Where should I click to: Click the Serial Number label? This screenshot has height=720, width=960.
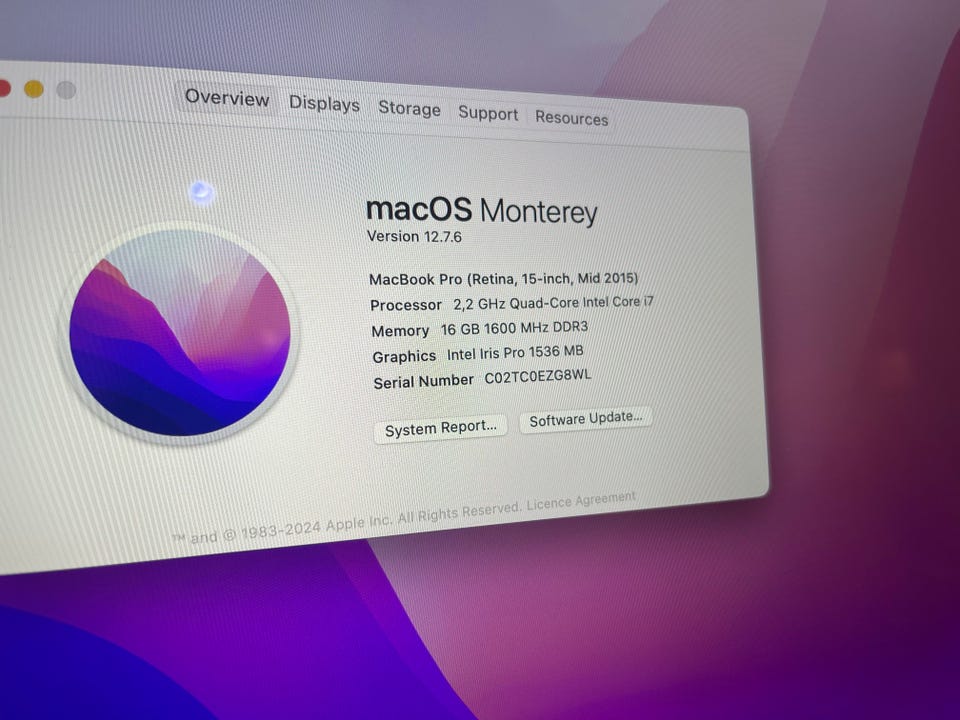(423, 381)
